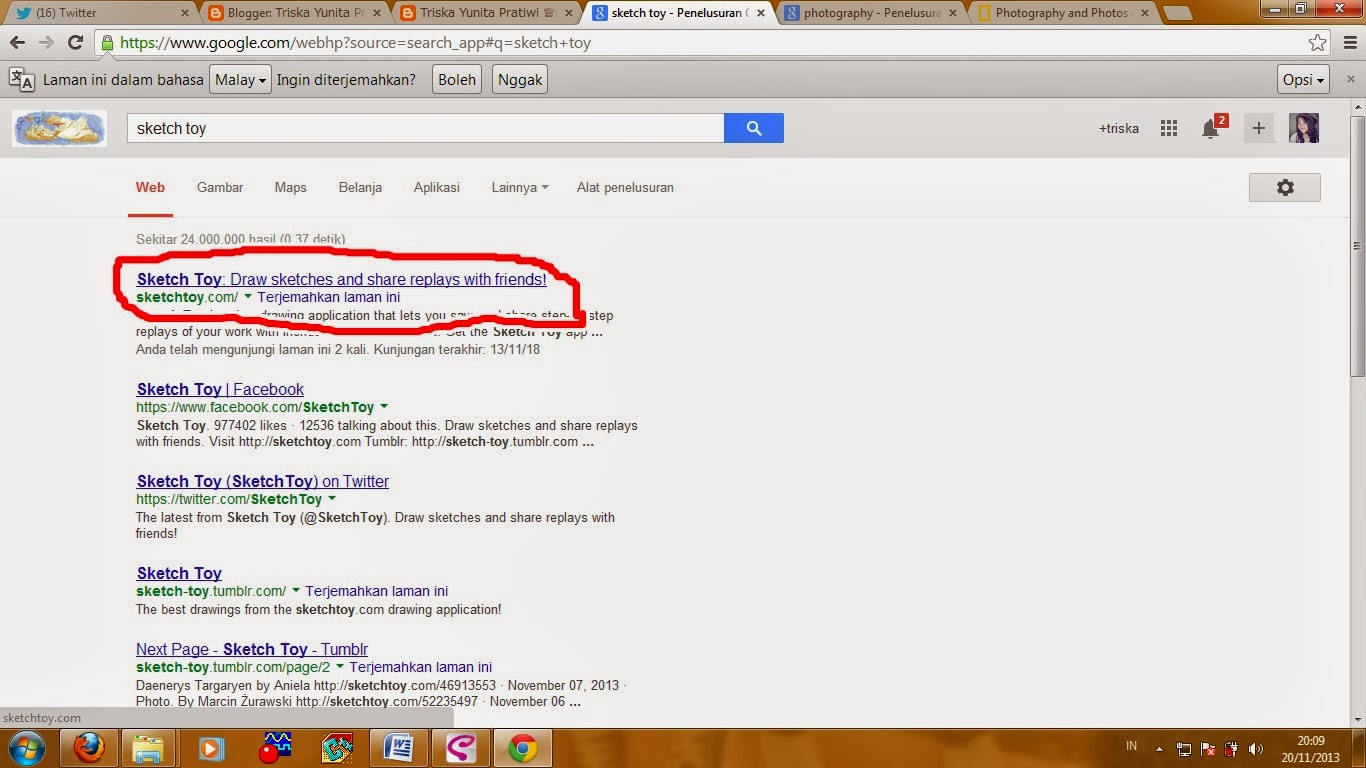Select the Maps search category
Image resolution: width=1366 pixels, height=768 pixels.
coord(291,187)
